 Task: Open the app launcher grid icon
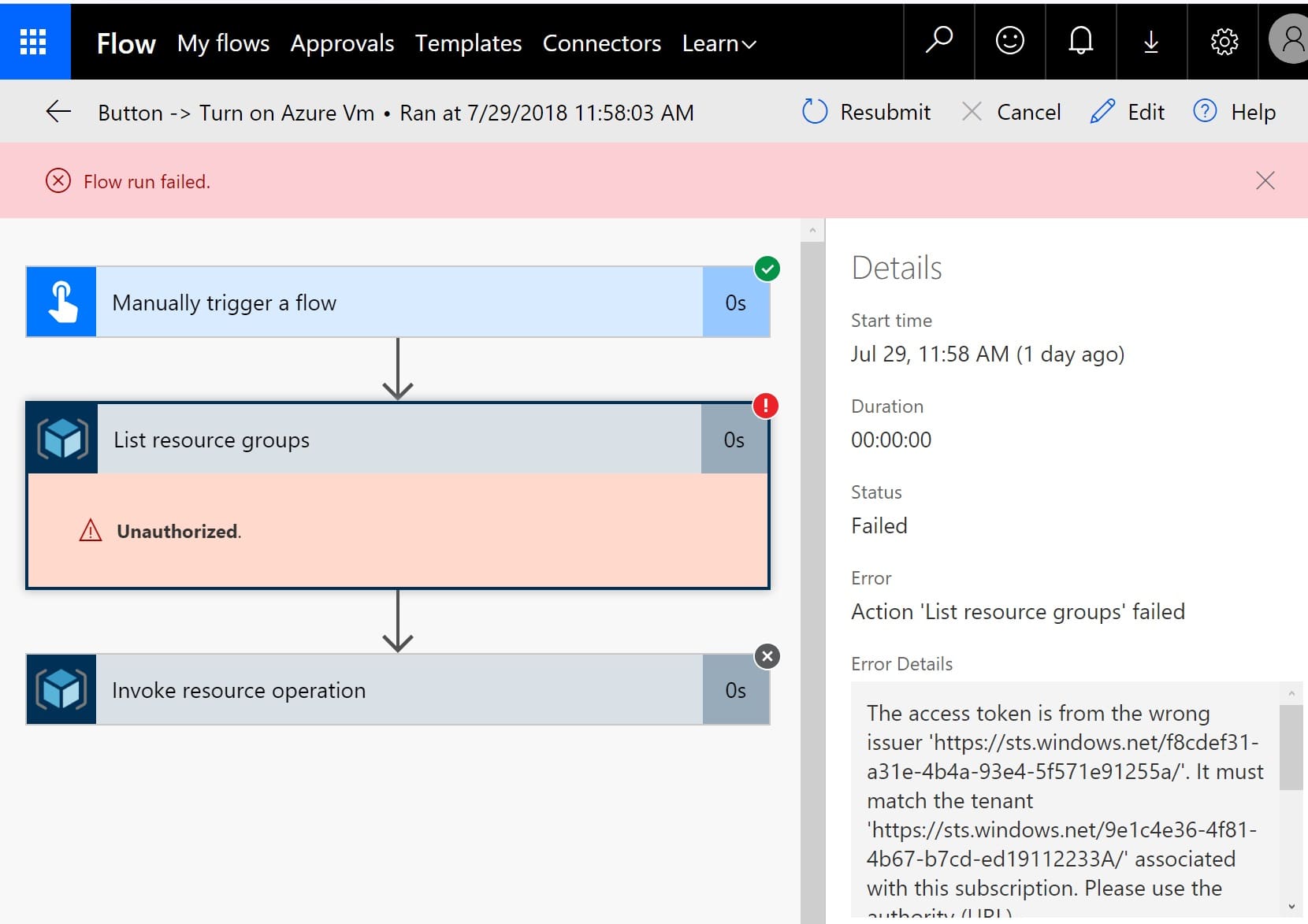pos(35,41)
